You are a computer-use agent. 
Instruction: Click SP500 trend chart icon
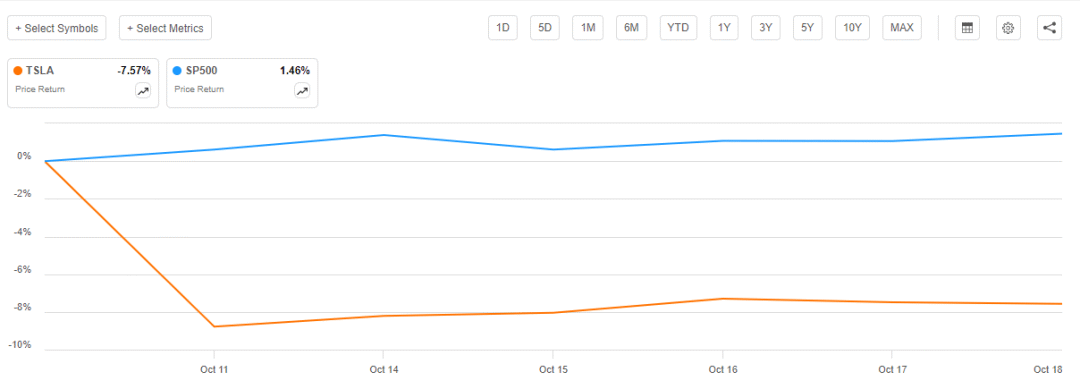(302, 90)
